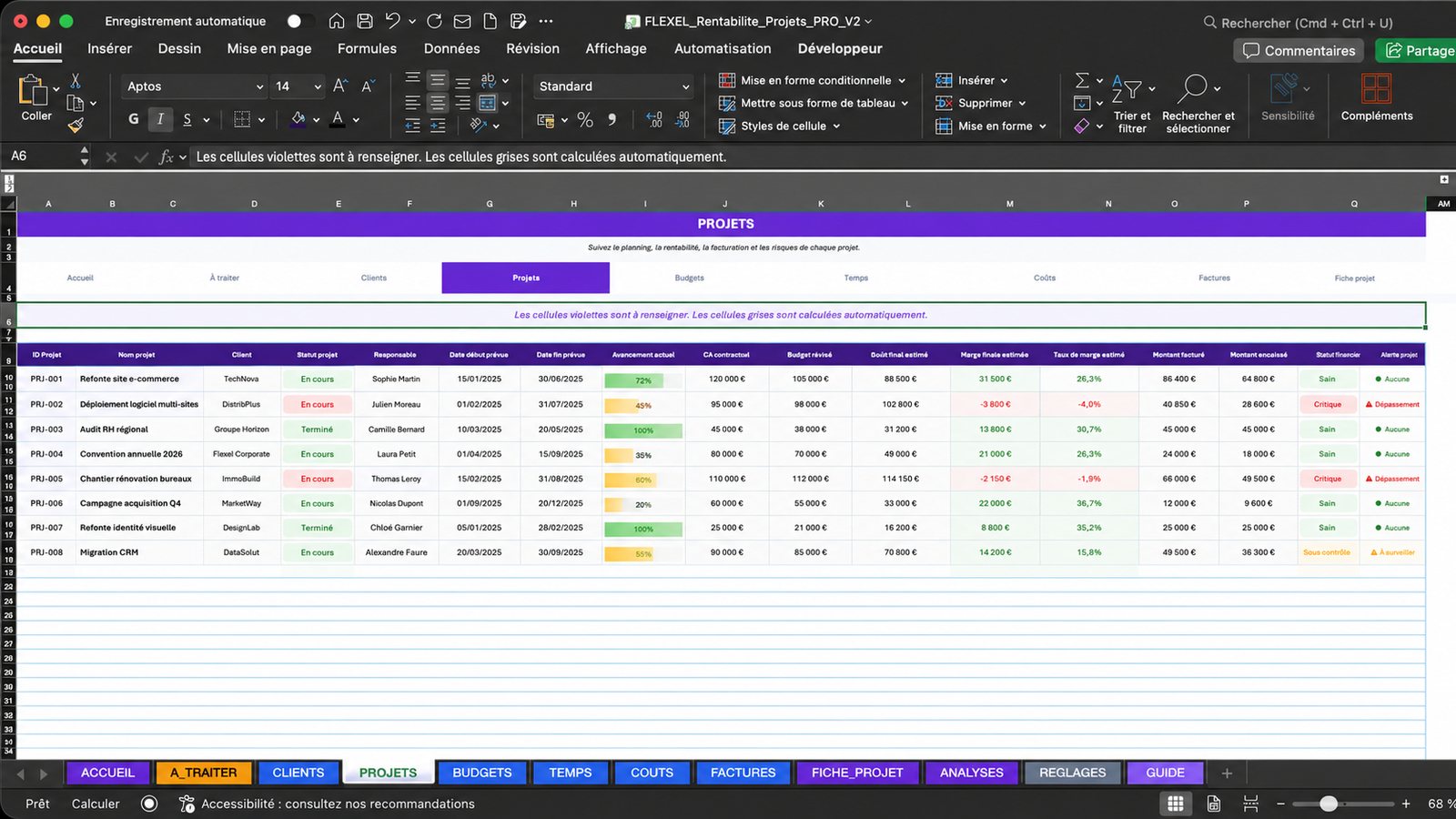Click the Budgets navigation link in sheet
Viewport: 1456px width, 819px height.
pyautogui.click(x=689, y=278)
